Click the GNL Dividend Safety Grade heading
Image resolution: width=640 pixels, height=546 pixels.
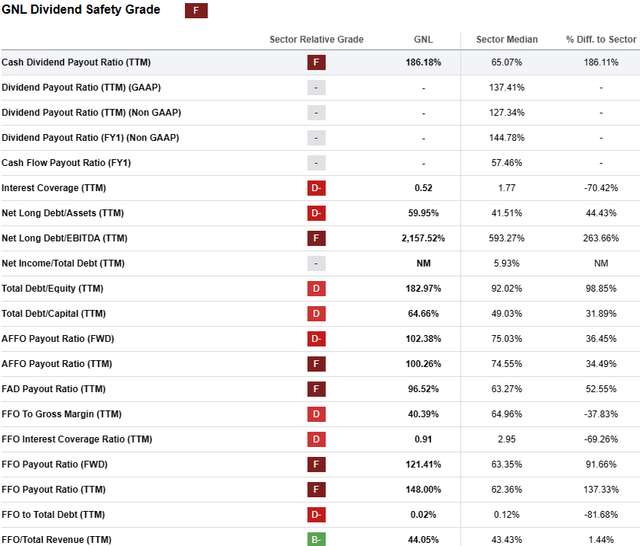point(81,9)
